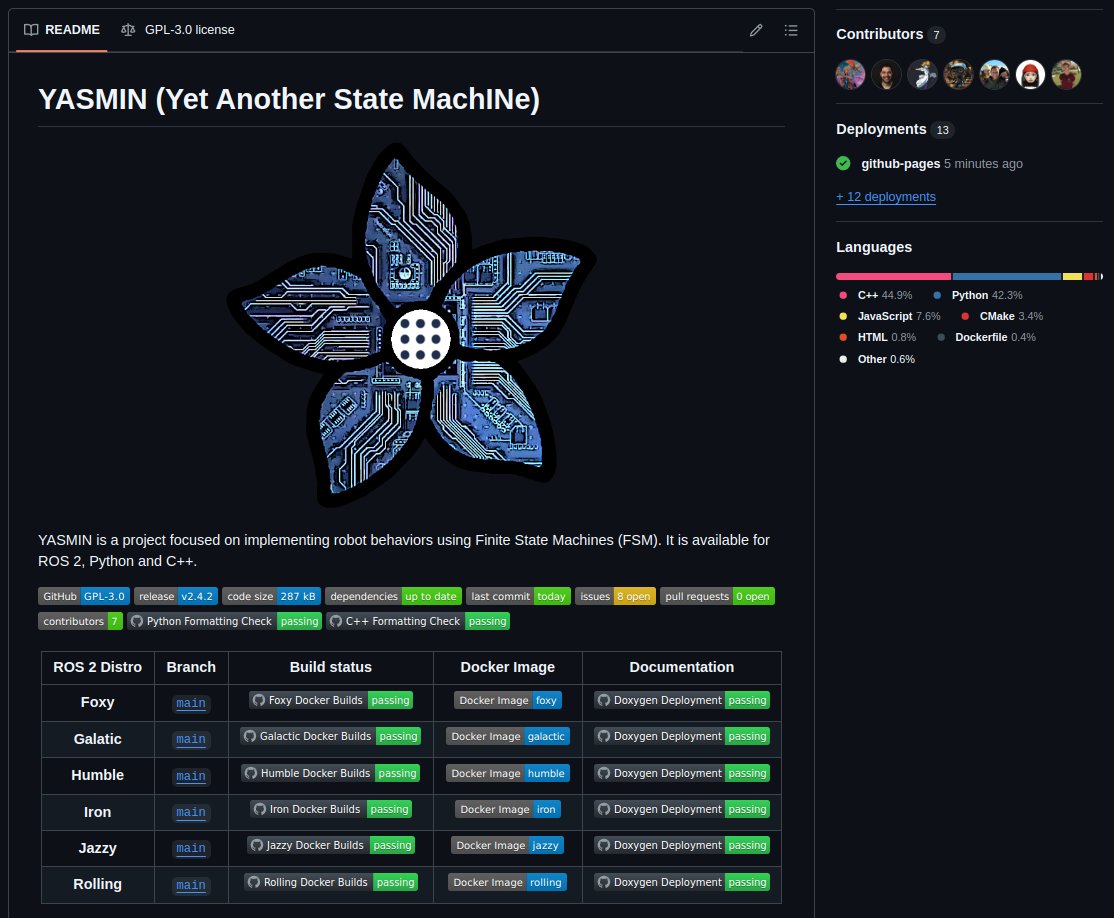Open the JavaScript 7.6% language link

[x=890, y=316]
